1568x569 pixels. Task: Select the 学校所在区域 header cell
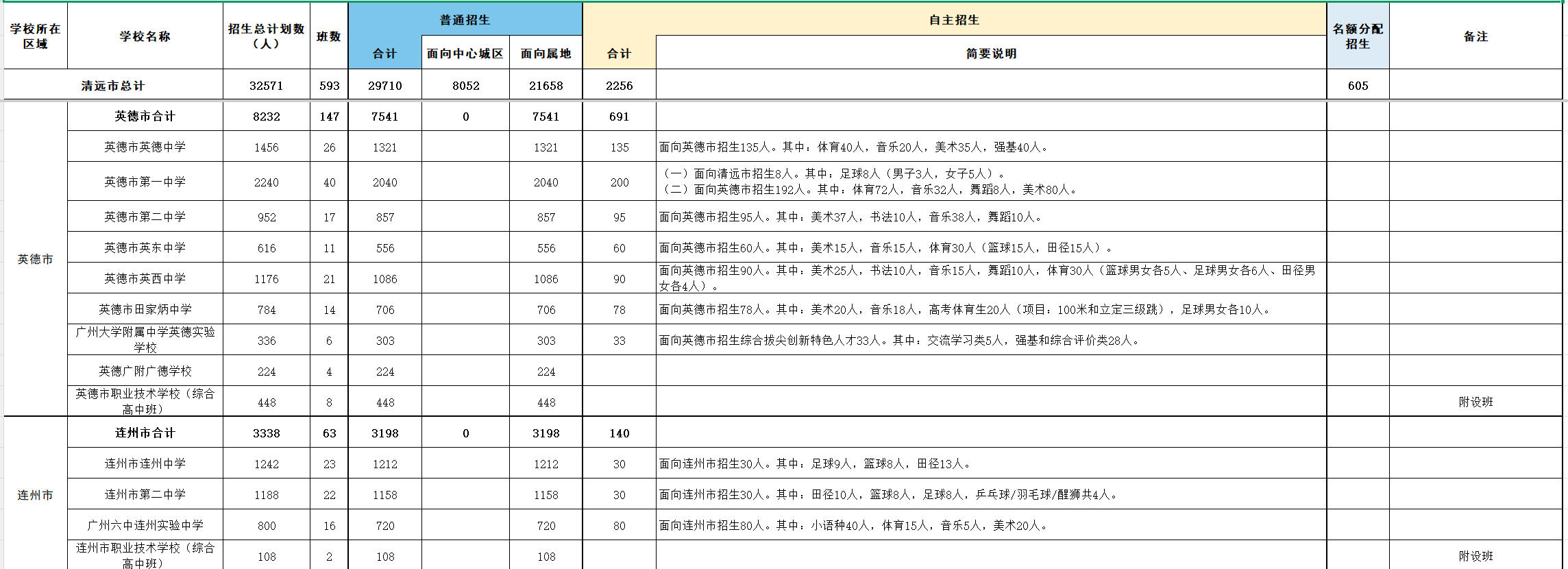[x=36, y=36]
